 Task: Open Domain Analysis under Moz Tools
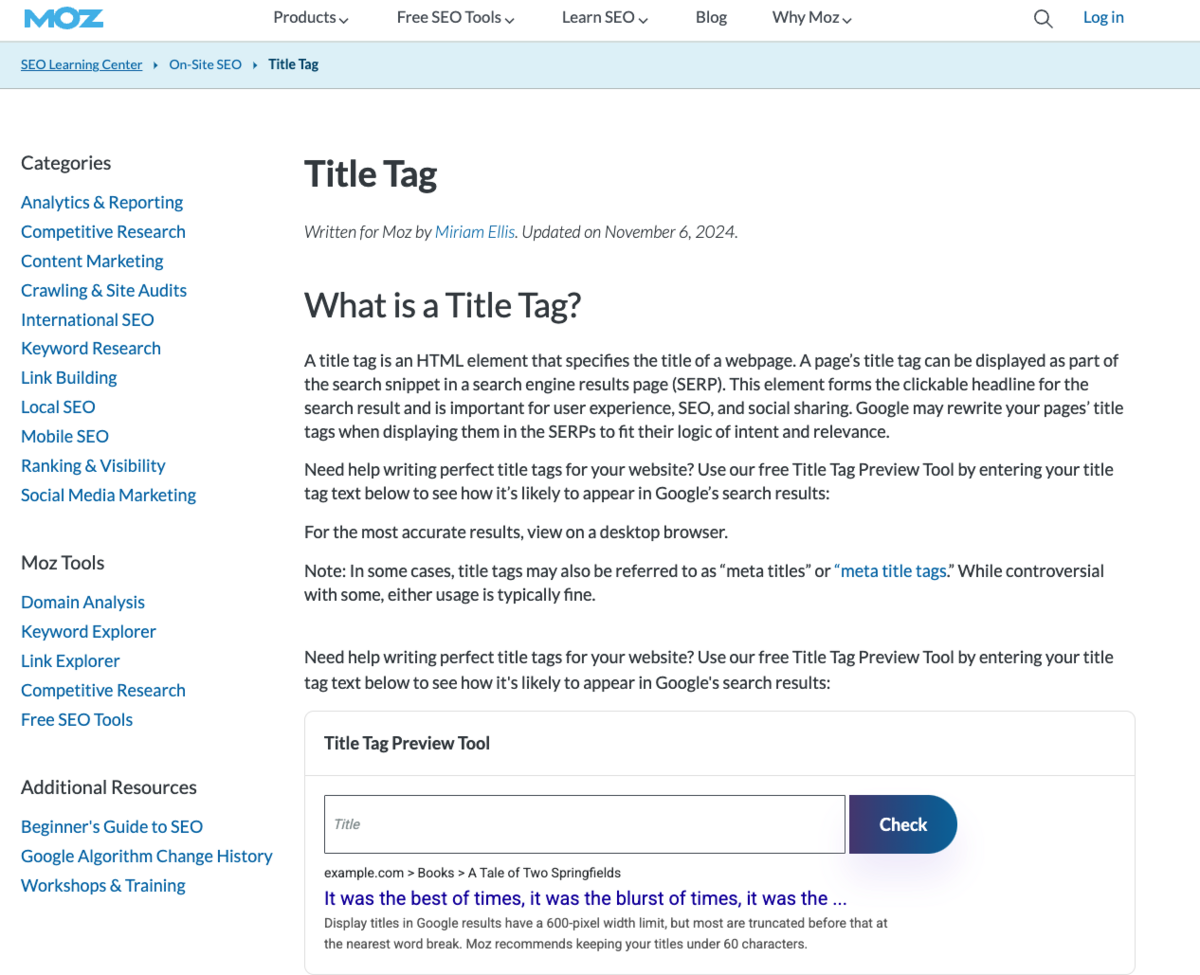point(82,601)
